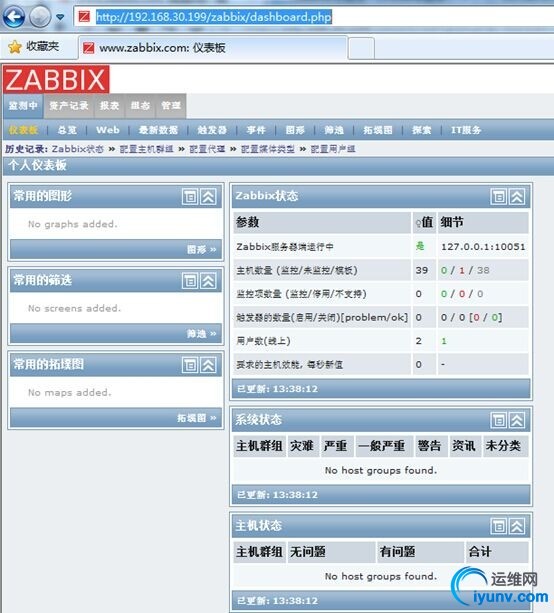554x613 pixels.
Task: Select the Web submenu item
Action: click(x=108, y=130)
